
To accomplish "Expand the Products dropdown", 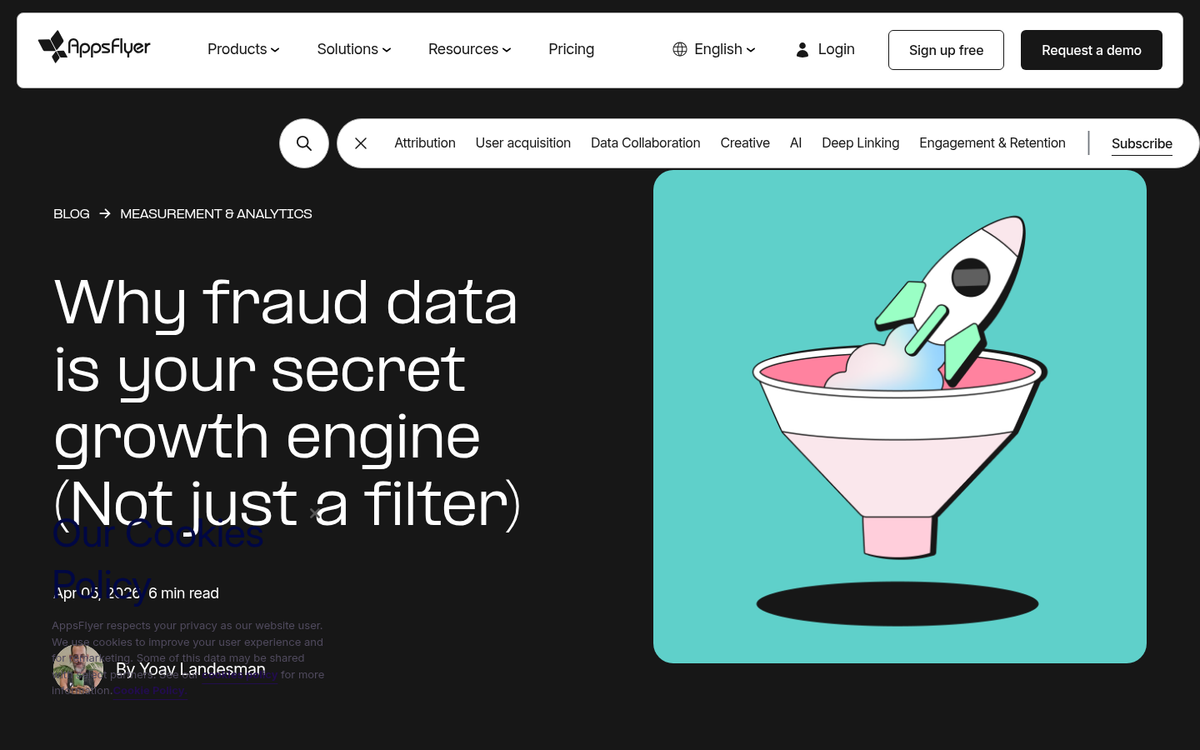I will (243, 49).
